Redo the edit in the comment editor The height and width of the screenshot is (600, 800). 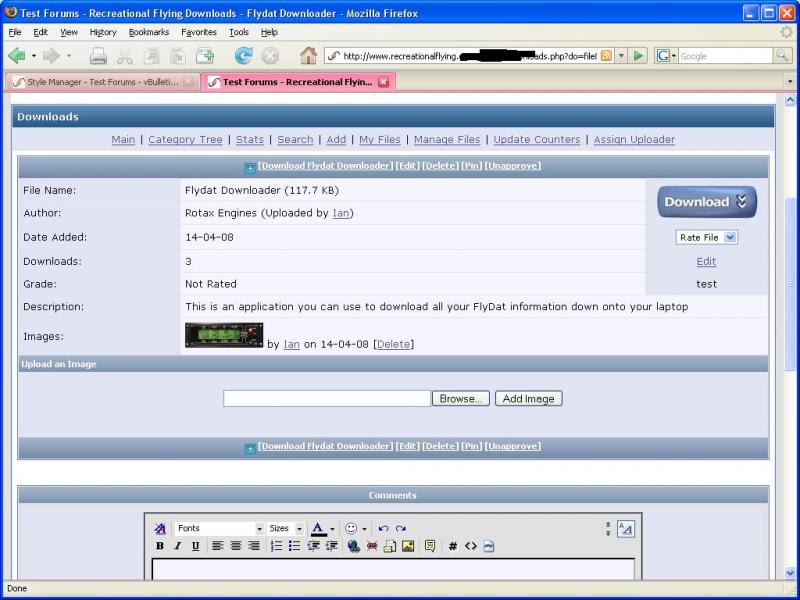pos(401,529)
